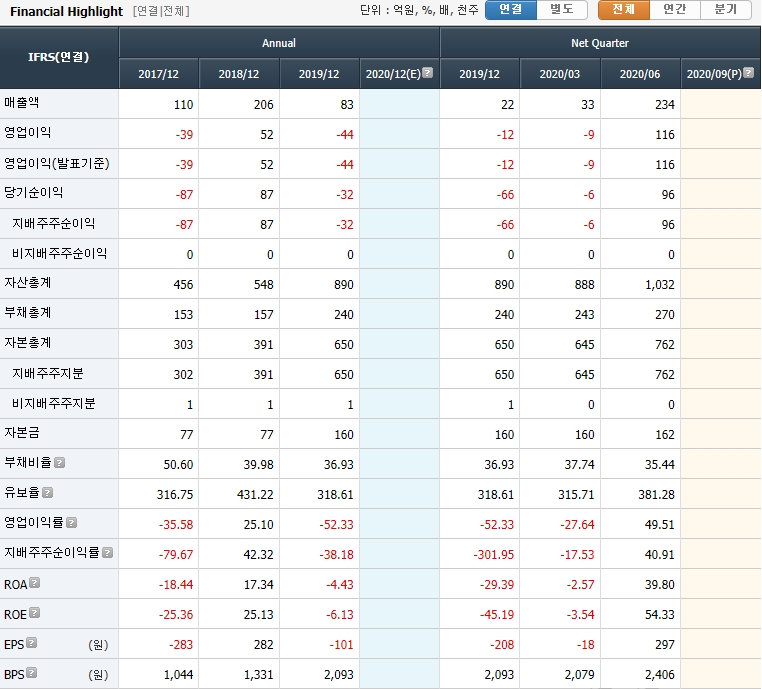
Task: Switch to 연결 consolidated view
Action: (x=511, y=10)
